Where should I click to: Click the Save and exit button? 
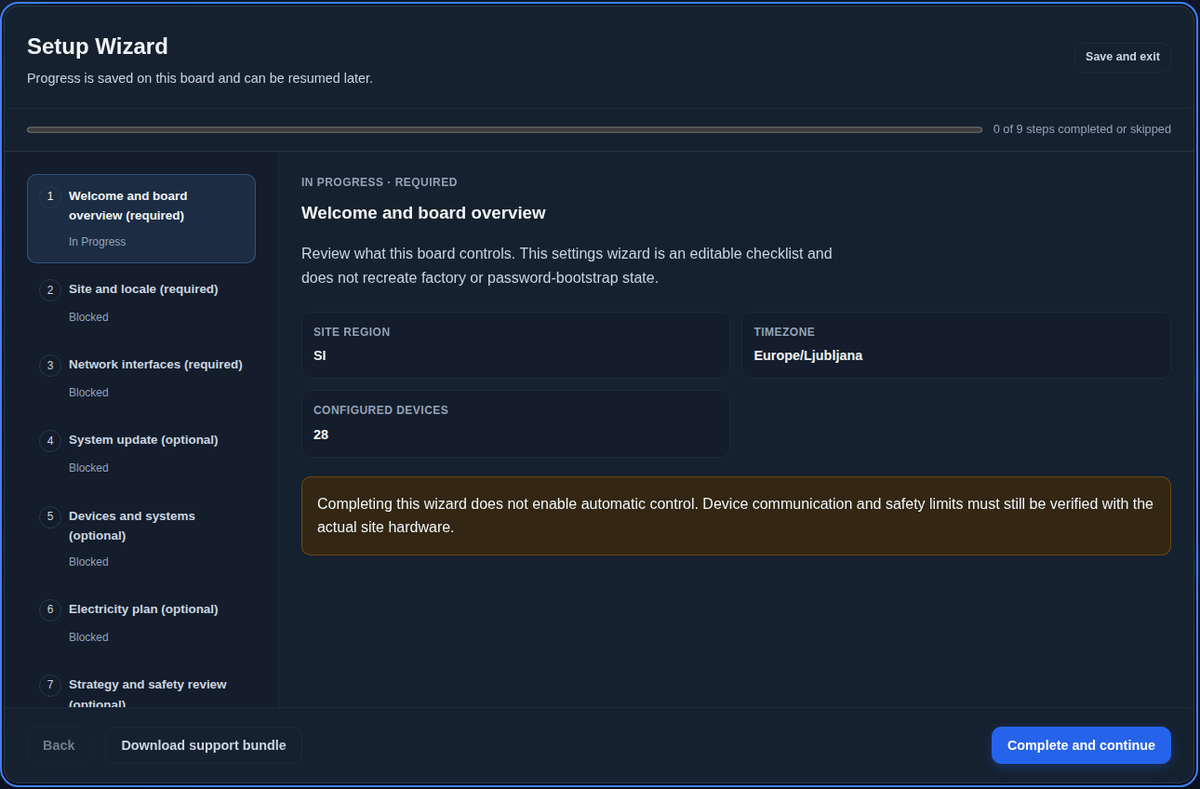click(x=1122, y=57)
